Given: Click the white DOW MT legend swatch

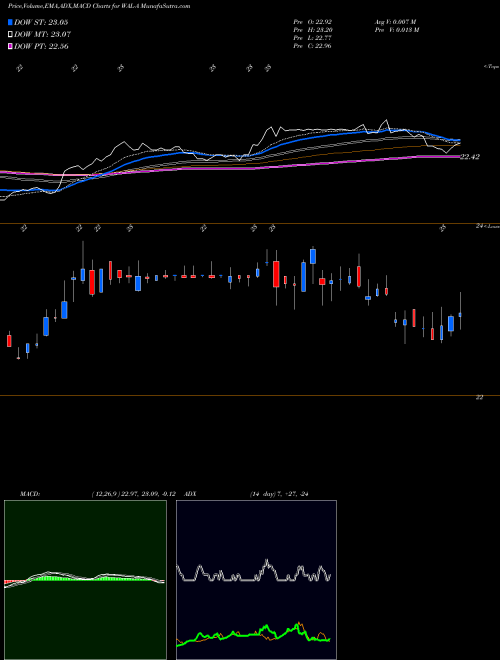Looking at the screenshot, I should [x=10, y=35].
